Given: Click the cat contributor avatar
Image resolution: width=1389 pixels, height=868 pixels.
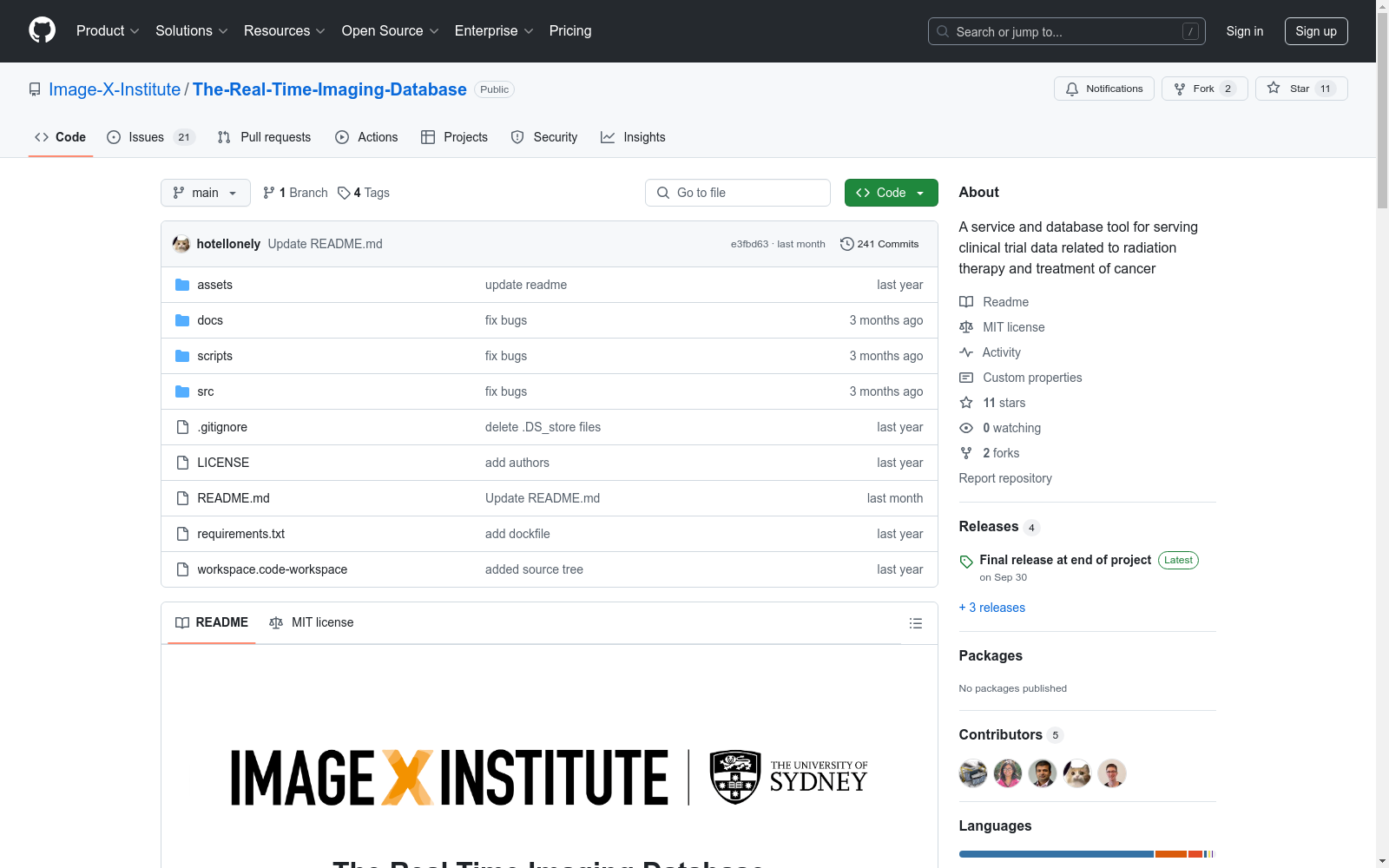Looking at the screenshot, I should coord(1077,773).
